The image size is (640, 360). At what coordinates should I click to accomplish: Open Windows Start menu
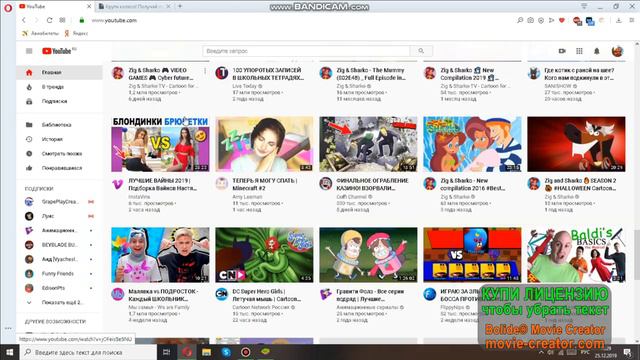[x=9, y=352]
